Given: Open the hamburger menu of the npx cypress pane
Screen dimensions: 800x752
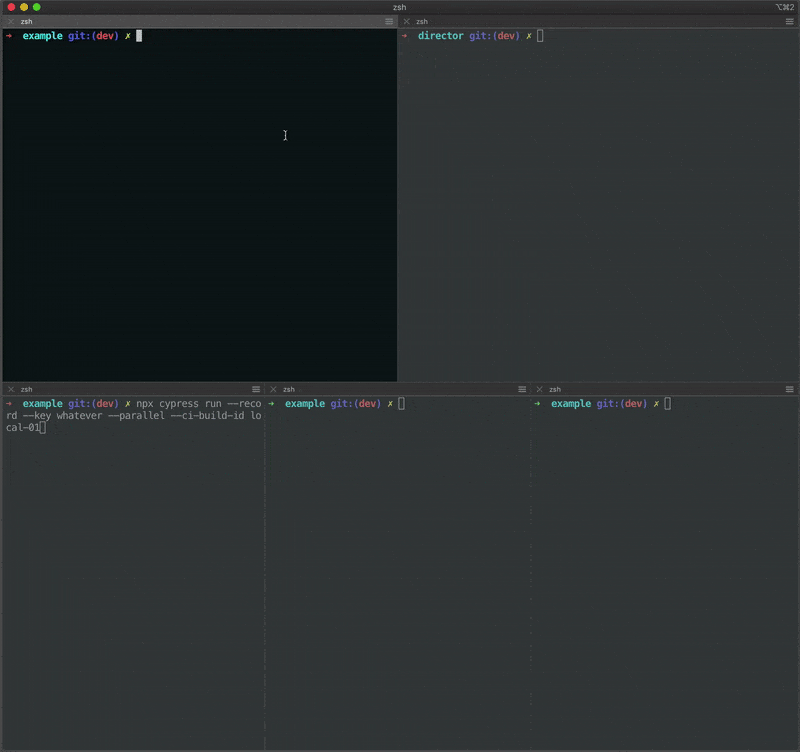Looking at the screenshot, I should [256, 389].
